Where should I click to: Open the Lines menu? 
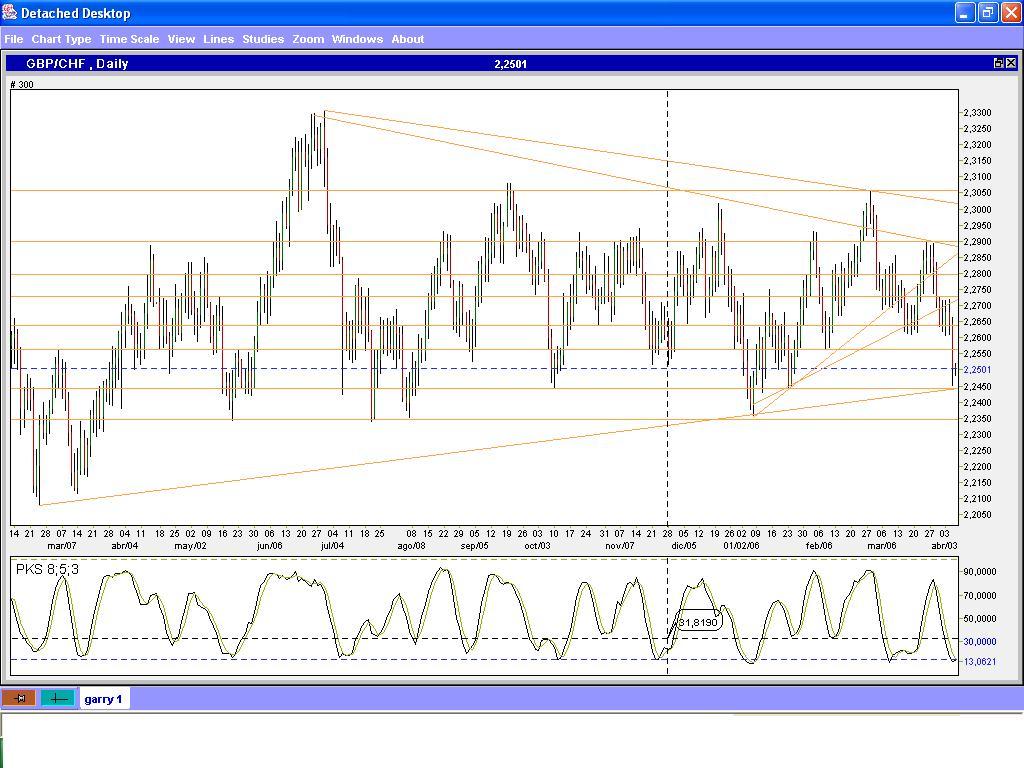coord(218,39)
